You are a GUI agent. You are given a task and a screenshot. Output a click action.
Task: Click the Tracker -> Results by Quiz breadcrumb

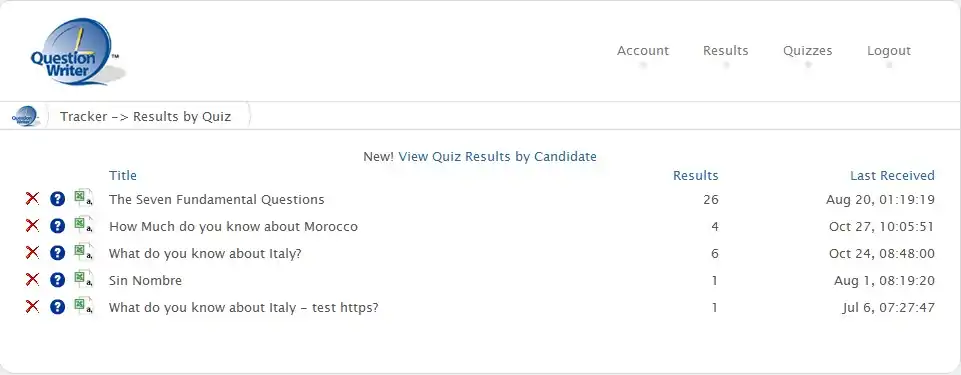(x=146, y=116)
